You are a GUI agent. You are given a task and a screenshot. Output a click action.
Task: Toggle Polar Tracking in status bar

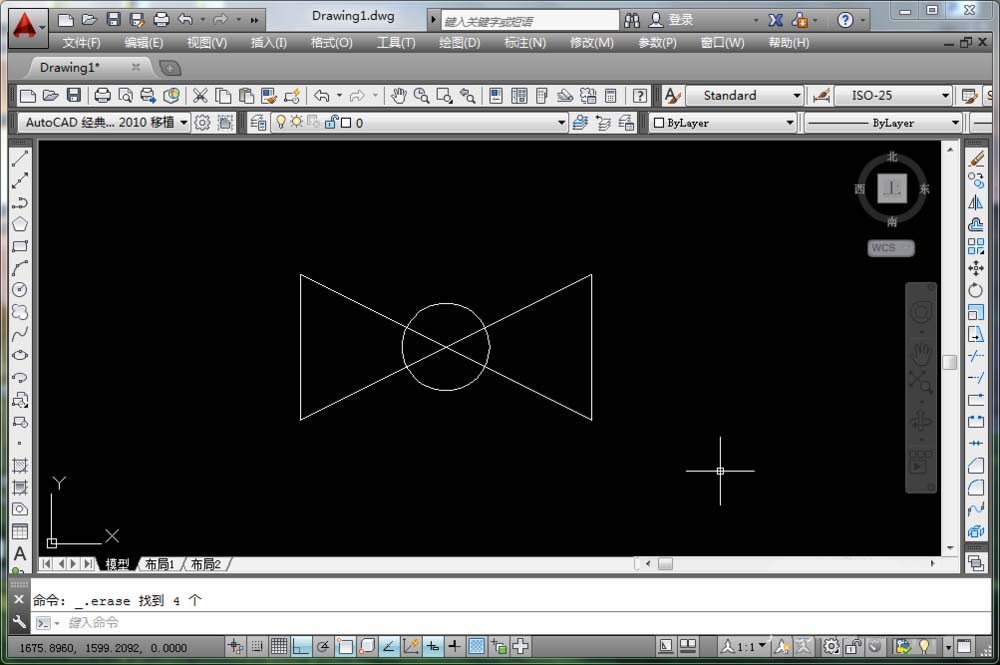[x=323, y=647]
